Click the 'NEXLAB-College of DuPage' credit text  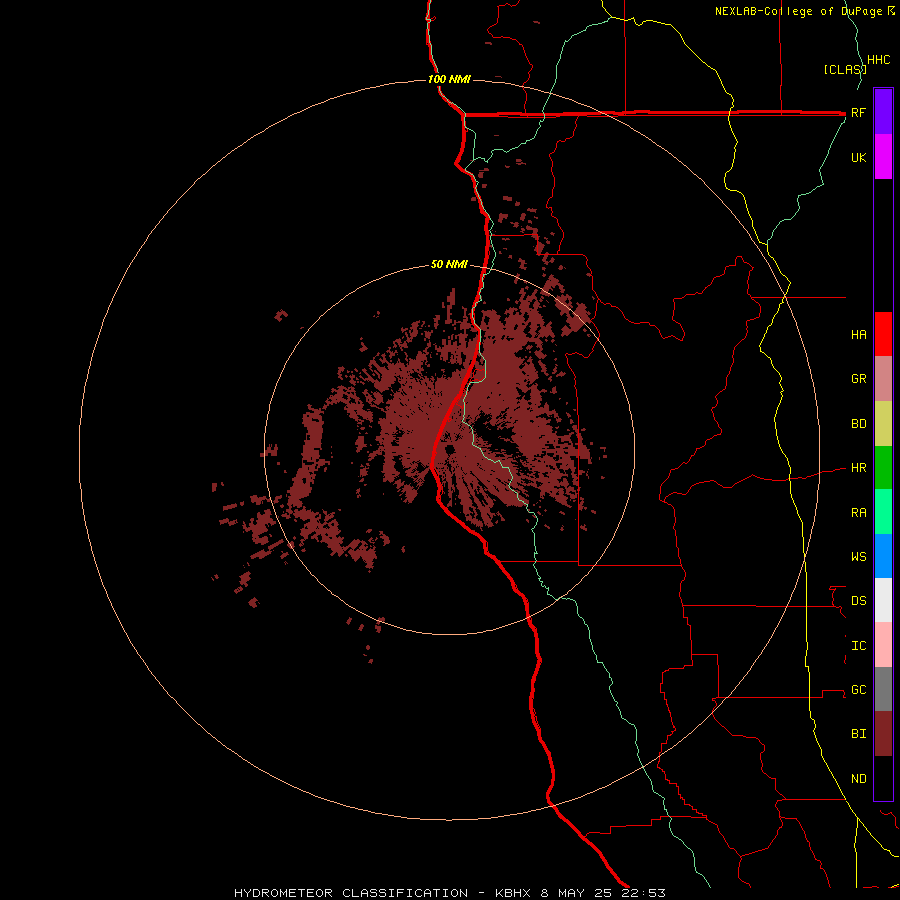tap(800, 11)
